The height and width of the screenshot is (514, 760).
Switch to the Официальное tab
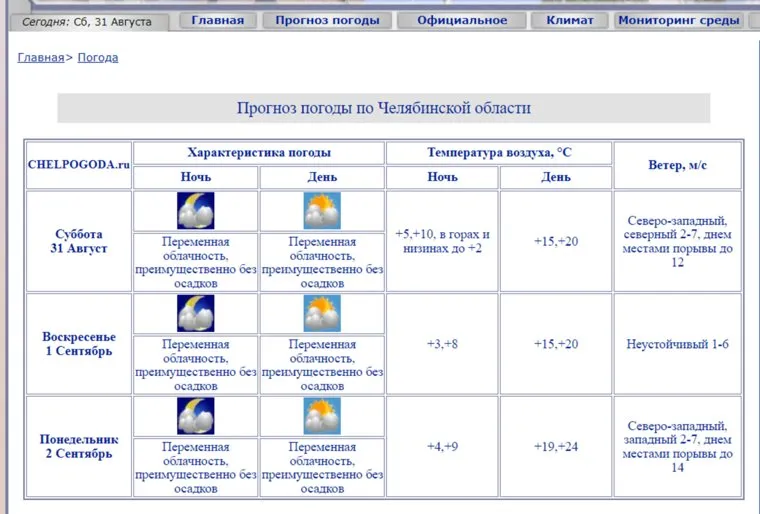coord(461,20)
